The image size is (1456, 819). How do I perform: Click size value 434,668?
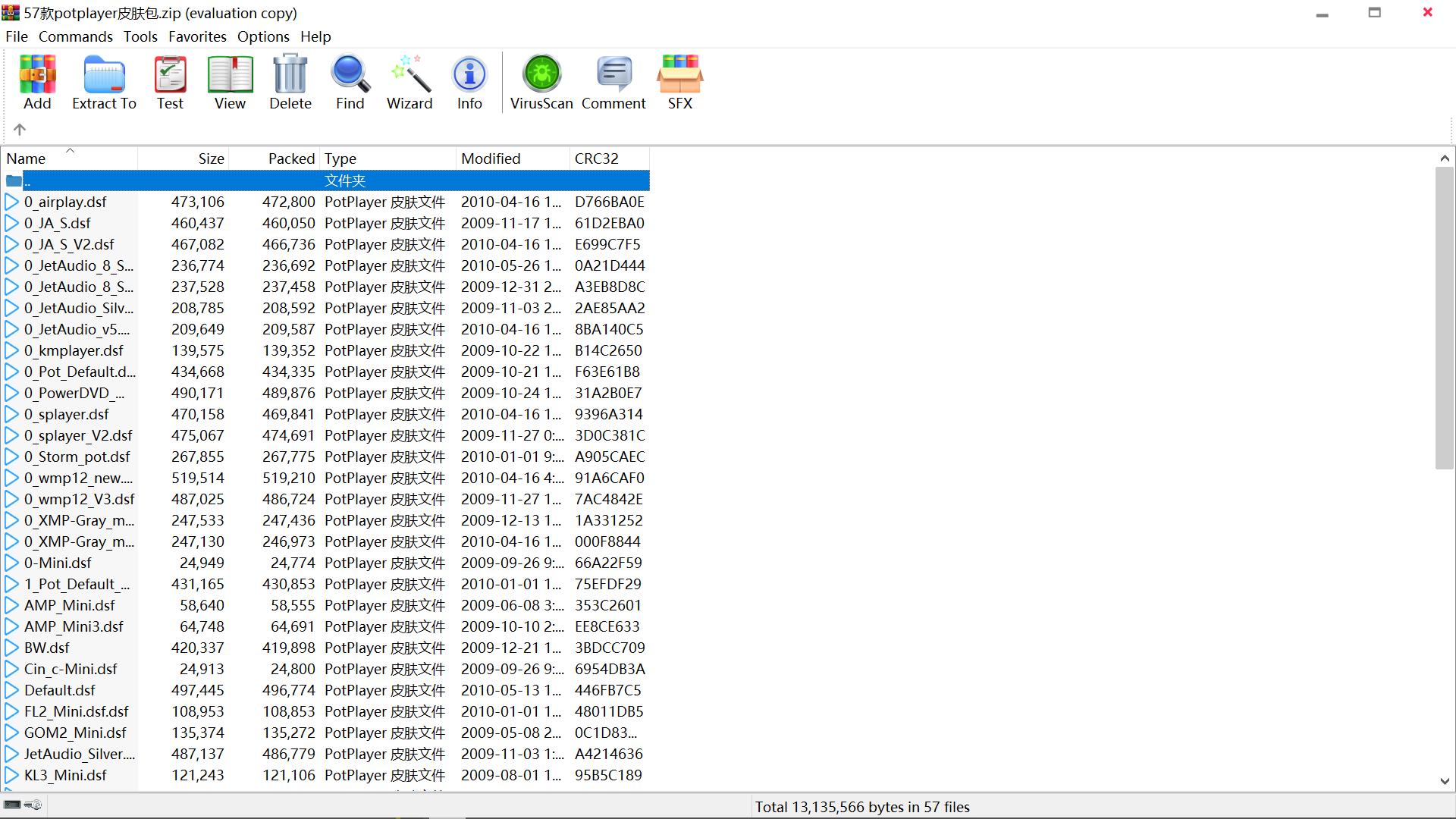(x=197, y=372)
